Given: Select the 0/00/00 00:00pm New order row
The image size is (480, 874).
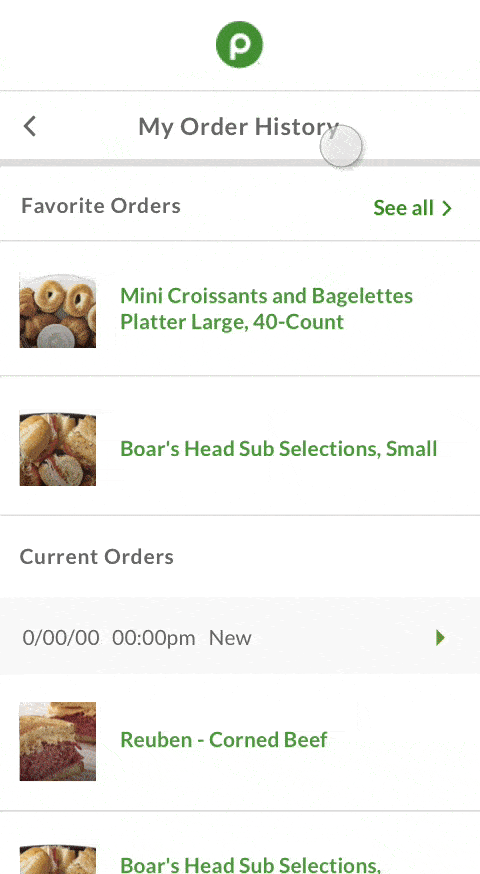Looking at the screenshot, I should [x=240, y=636].
